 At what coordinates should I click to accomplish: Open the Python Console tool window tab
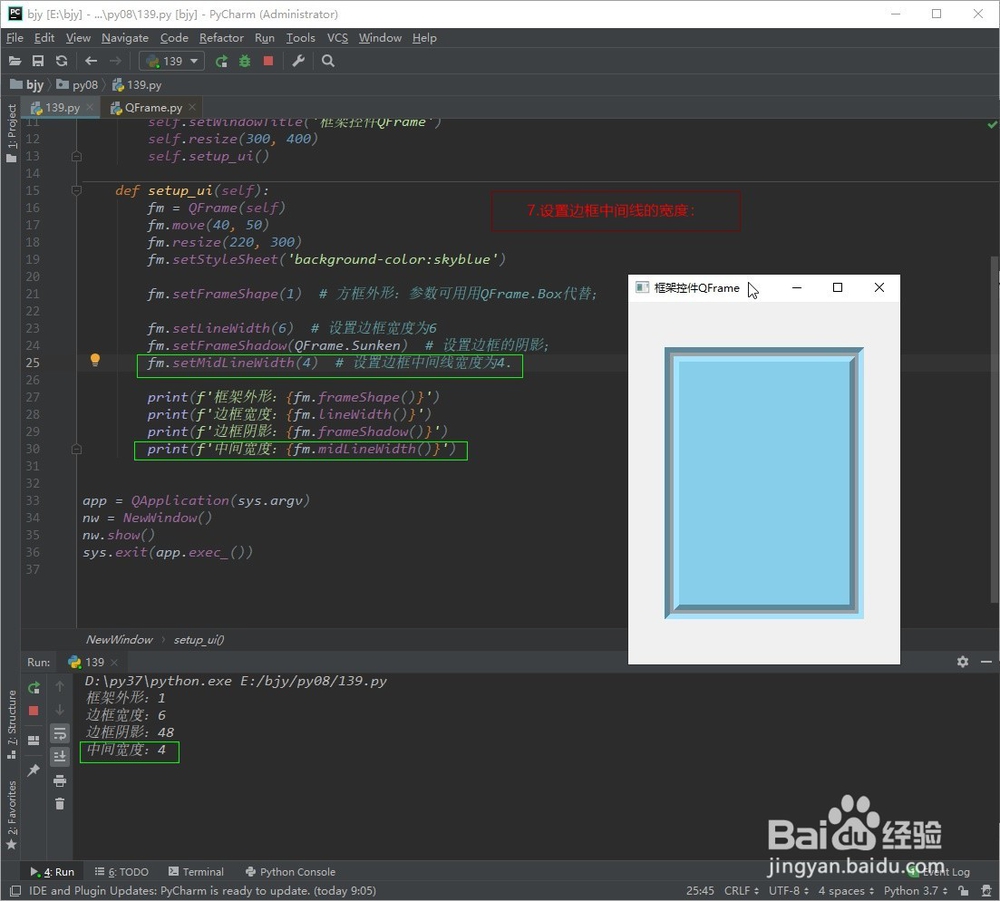291,872
